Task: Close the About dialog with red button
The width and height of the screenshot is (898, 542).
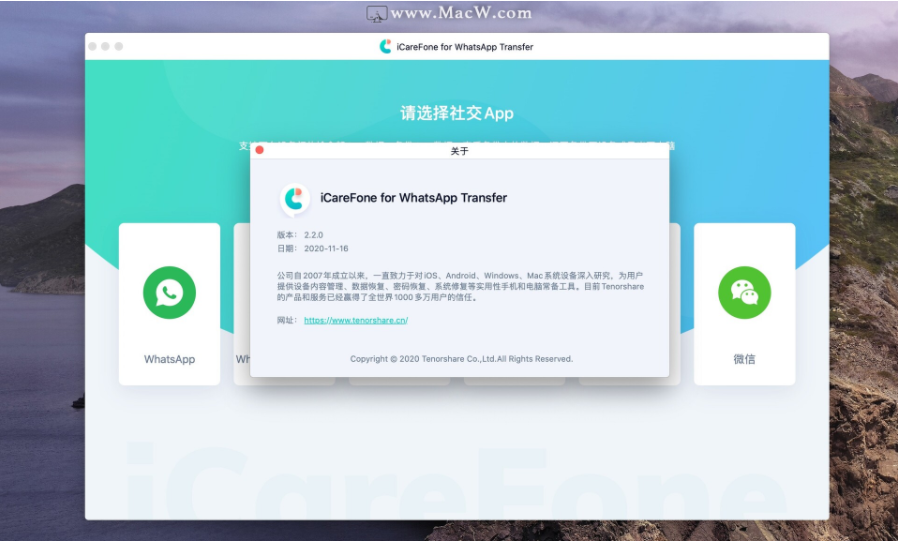Action: (x=259, y=150)
